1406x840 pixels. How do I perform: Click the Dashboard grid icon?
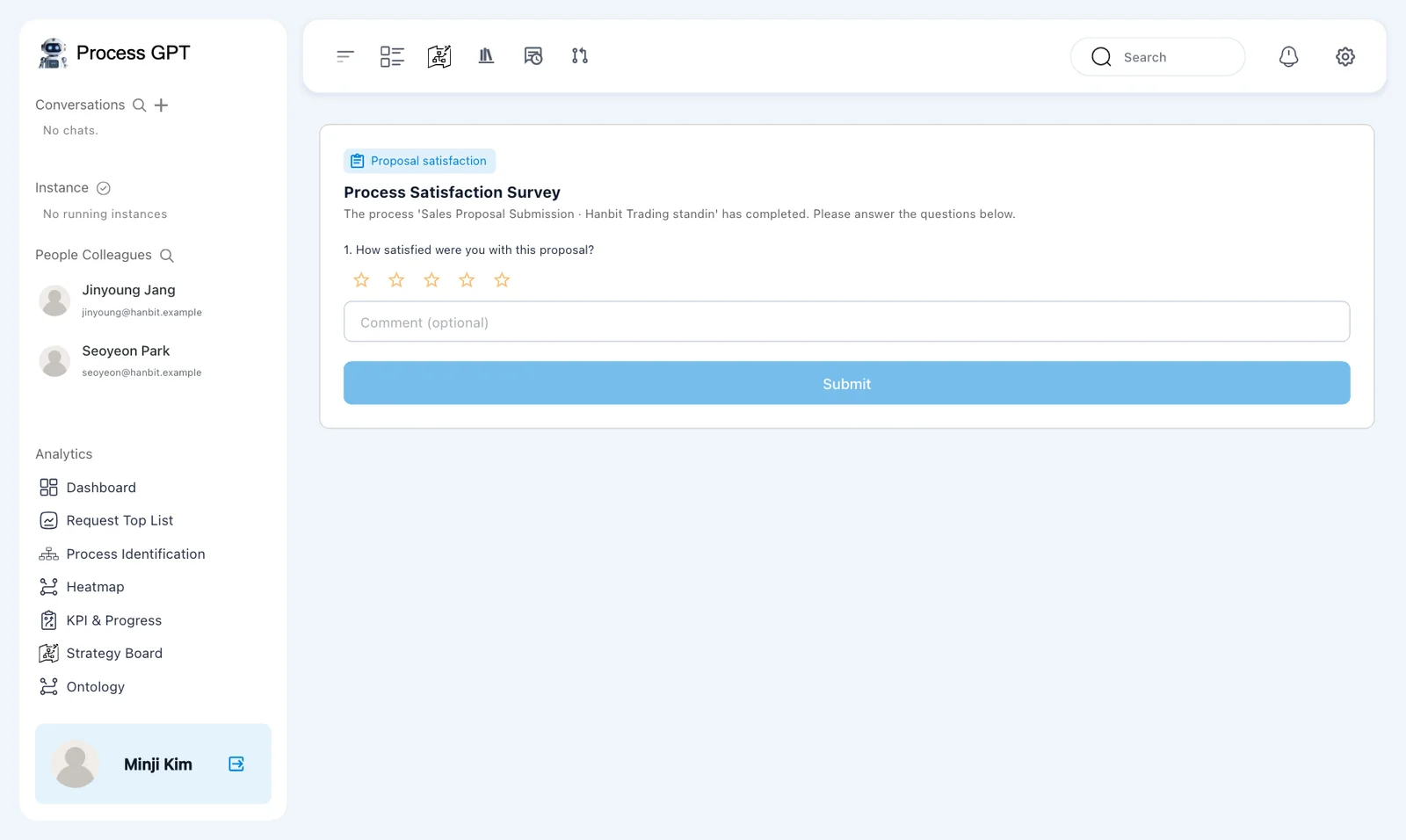click(49, 488)
